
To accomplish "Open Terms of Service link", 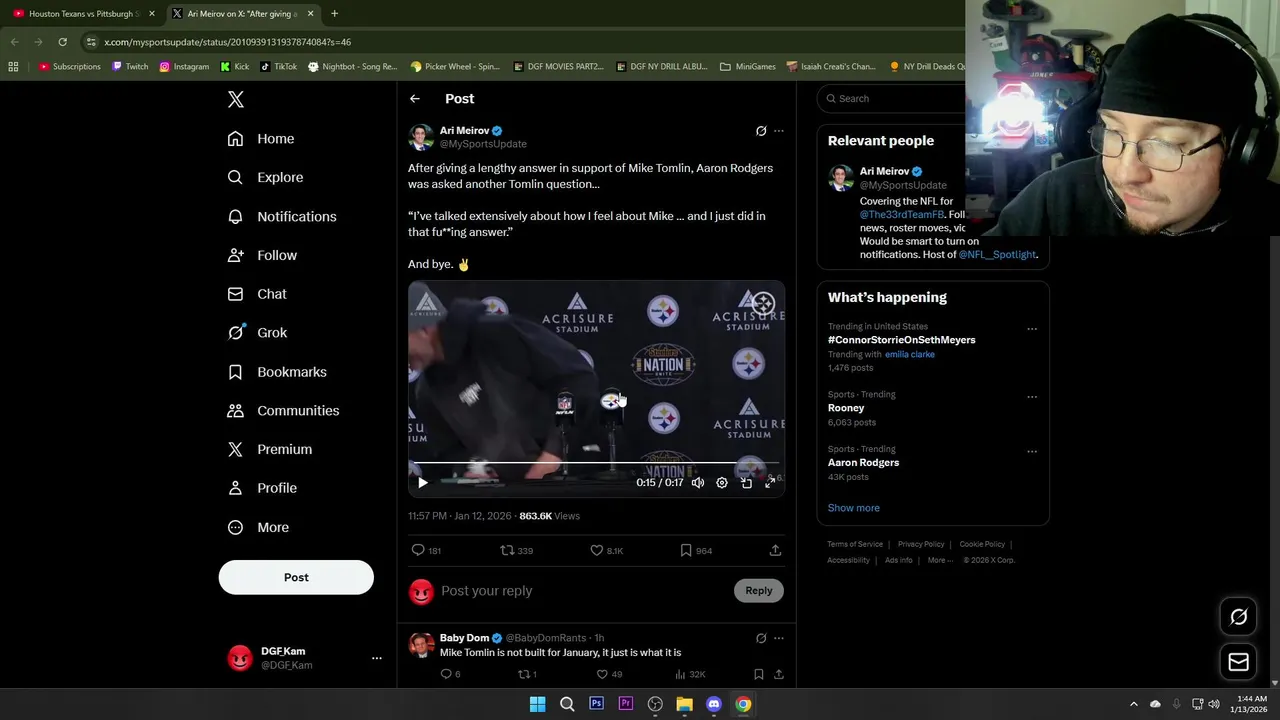I will (855, 544).
